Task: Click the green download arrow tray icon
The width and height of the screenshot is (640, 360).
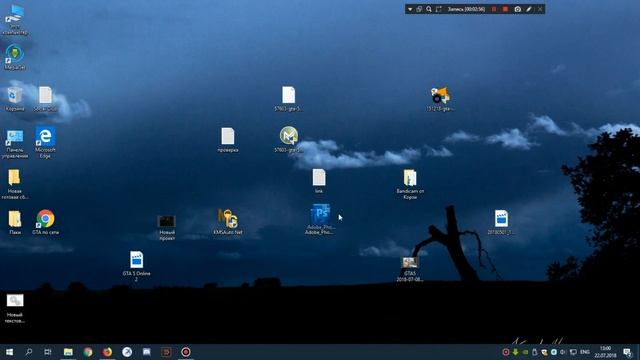Action: 516,352
